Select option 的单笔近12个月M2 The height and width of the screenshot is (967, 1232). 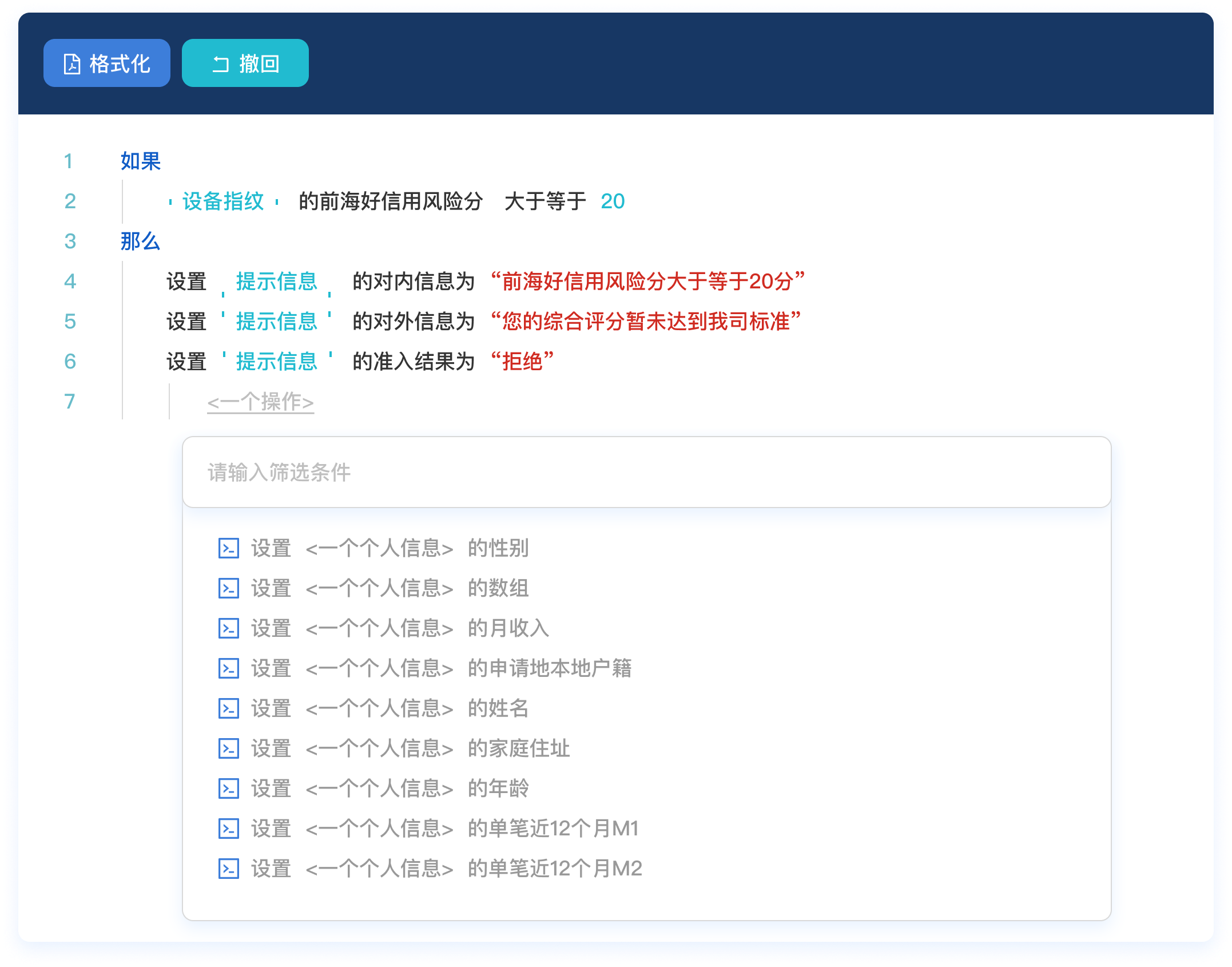pyautogui.click(x=431, y=869)
